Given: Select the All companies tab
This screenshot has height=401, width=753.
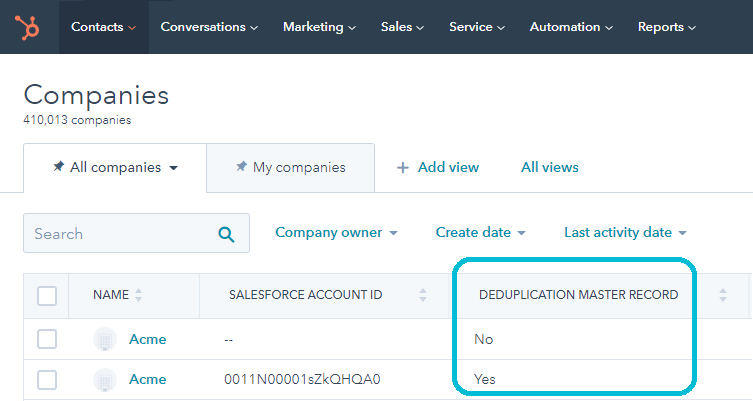Looking at the screenshot, I should pos(115,168).
